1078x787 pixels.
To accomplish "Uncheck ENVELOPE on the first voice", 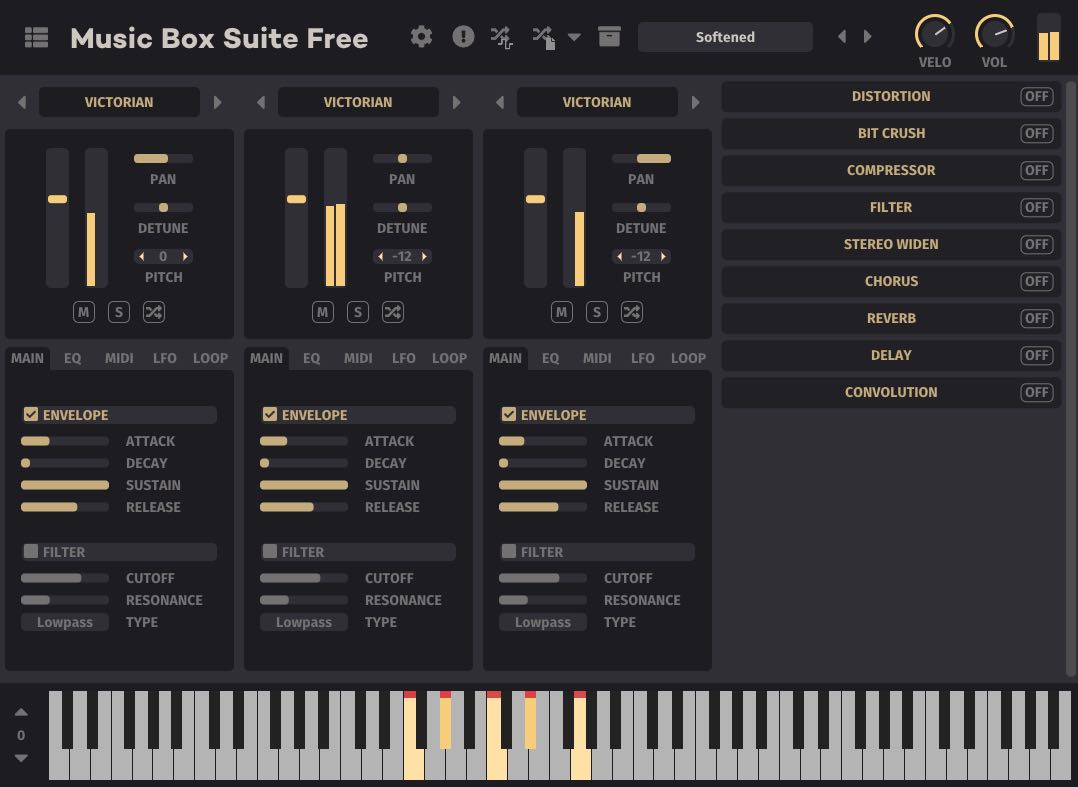I will (30, 414).
